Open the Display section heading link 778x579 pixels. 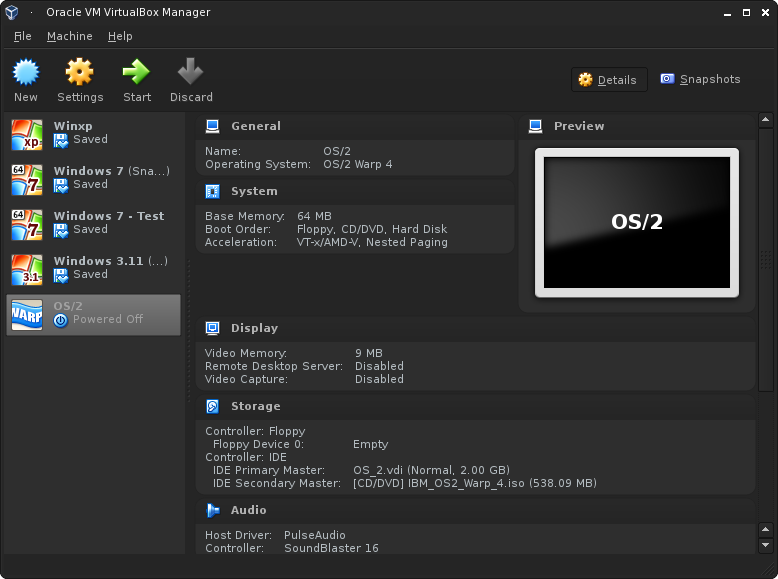[x=255, y=328]
